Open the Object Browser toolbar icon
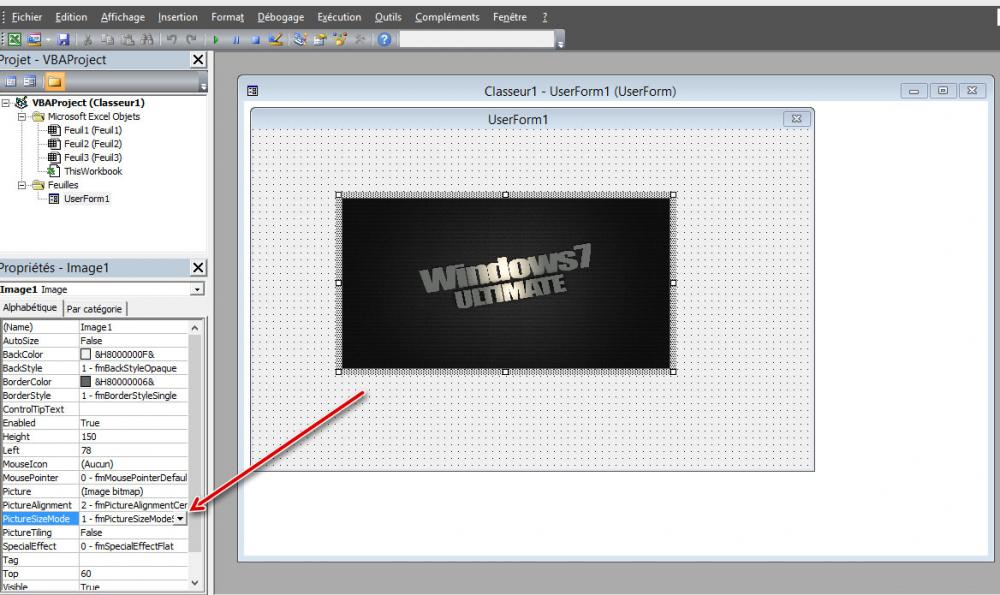This screenshot has height=595, width=1000. tap(340, 40)
